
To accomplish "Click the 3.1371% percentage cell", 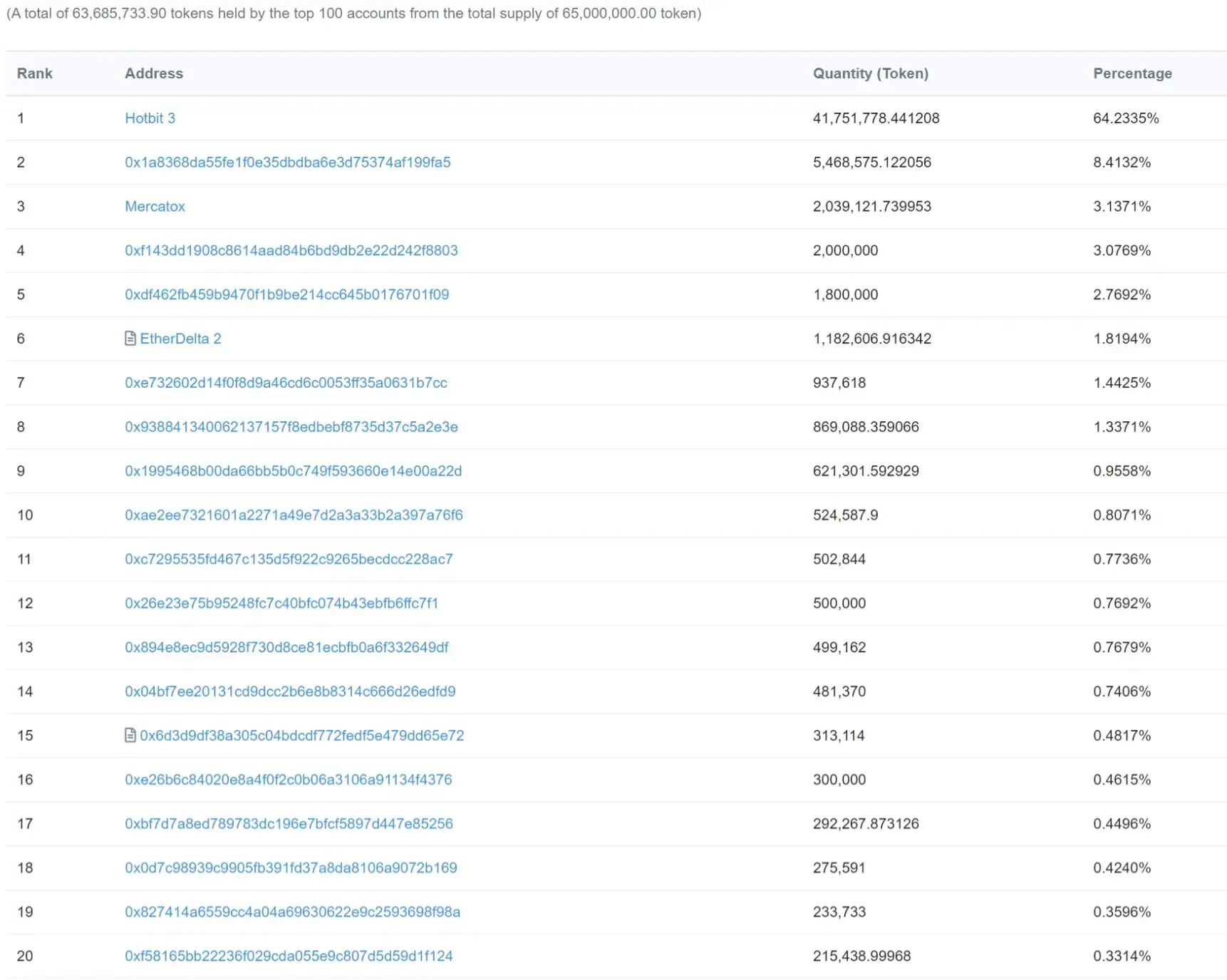I will pyautogui.click(x=1122, y=207).
